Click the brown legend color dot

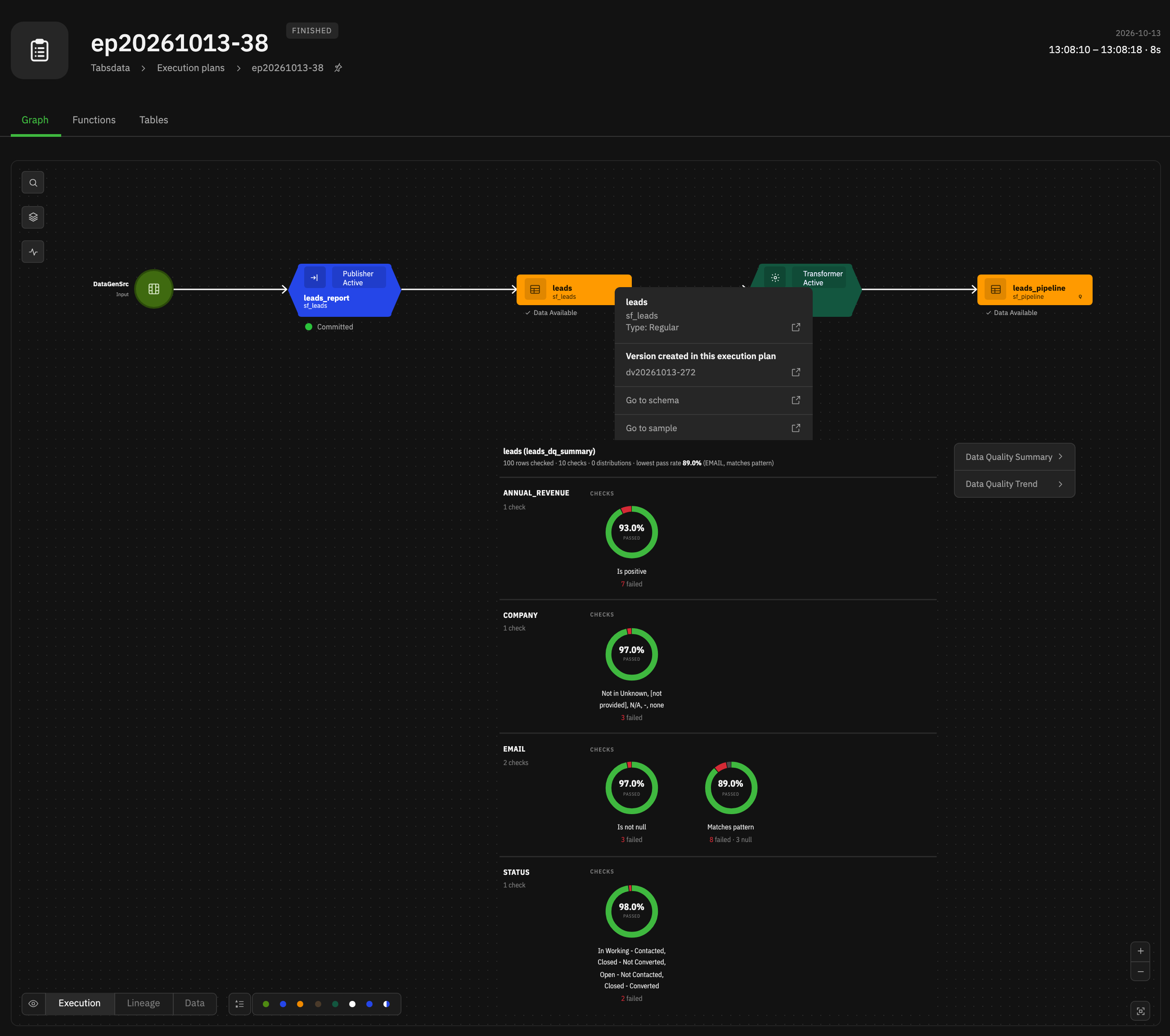click(318, 1004)
